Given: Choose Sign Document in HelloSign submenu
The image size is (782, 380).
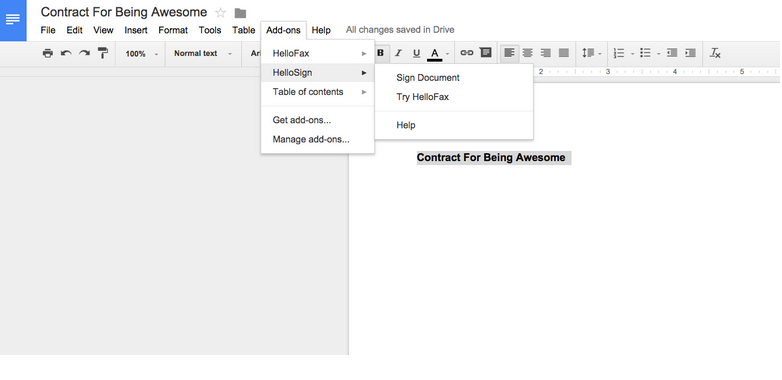Looking at the screenshot, I should (454, 78).
